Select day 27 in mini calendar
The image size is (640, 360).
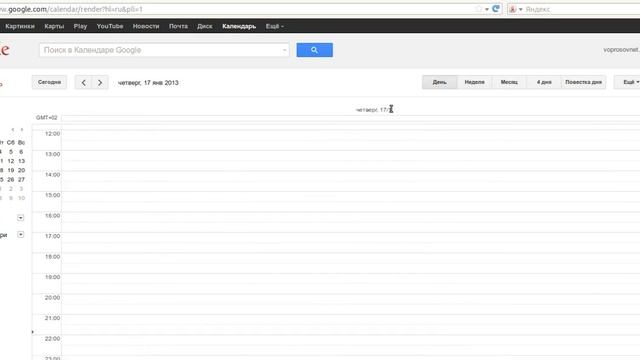pyautogui.click(x=21, y=180)
